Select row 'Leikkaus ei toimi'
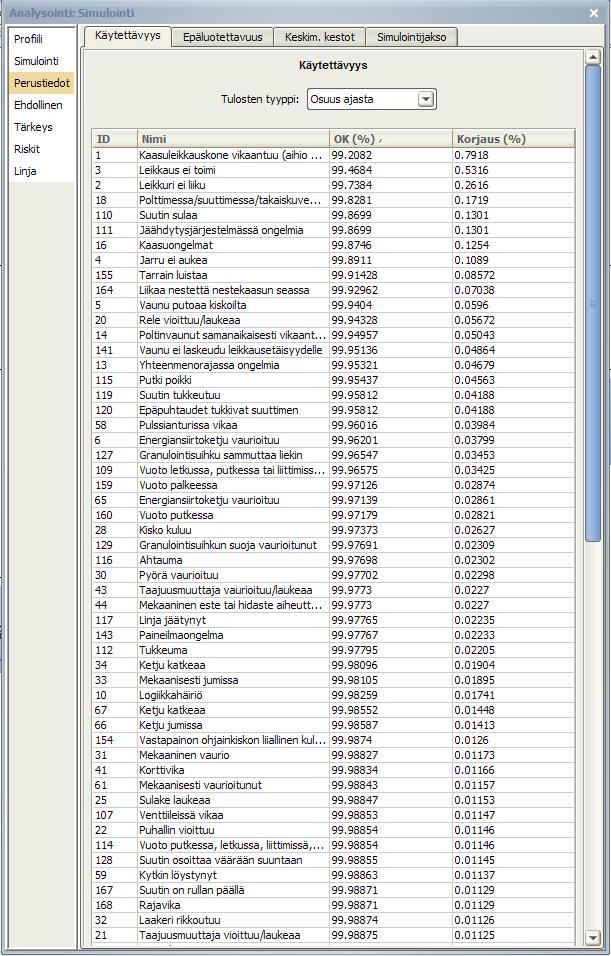The image size is (611, 956). tap(334, 170)
